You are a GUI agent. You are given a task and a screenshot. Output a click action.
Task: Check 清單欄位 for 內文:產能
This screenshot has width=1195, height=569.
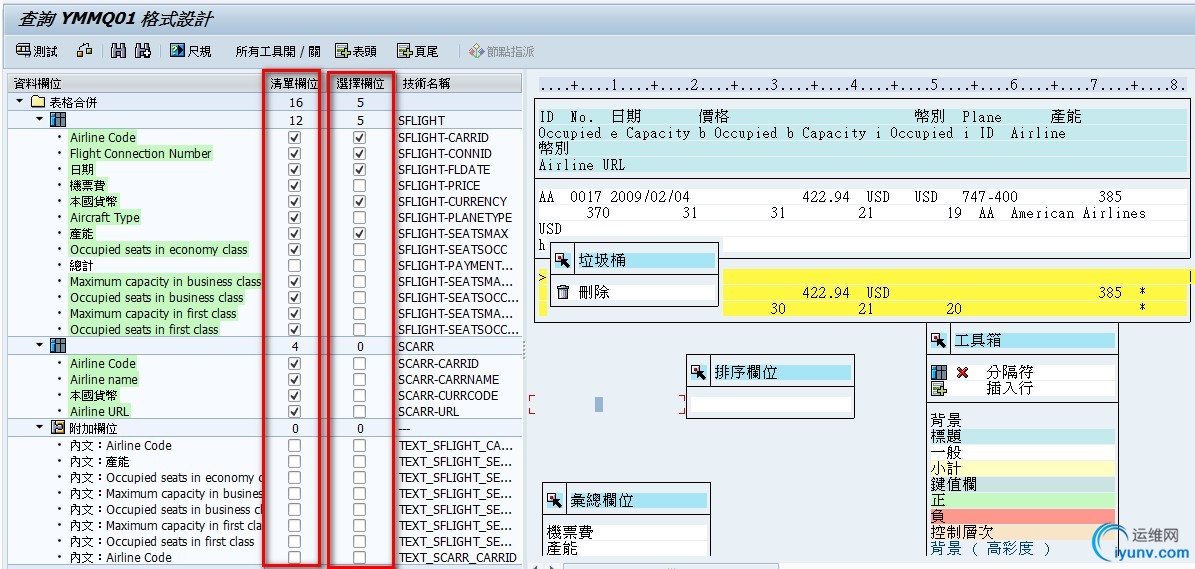point(295,462)
